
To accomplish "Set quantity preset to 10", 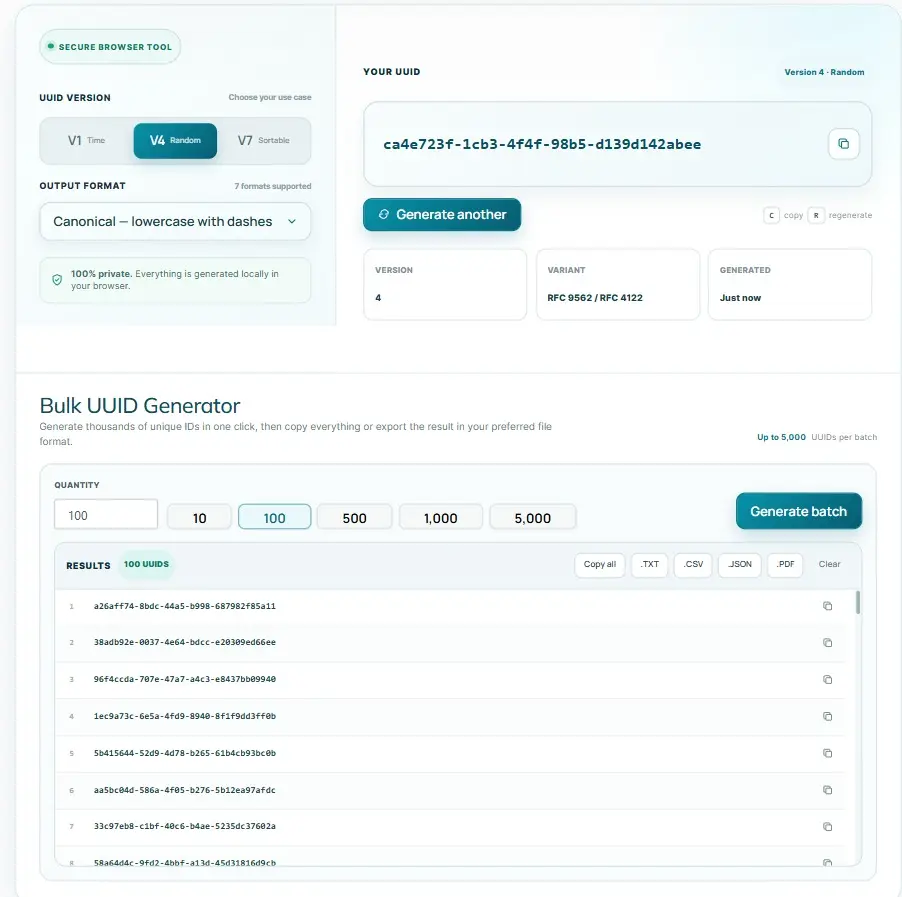I will (x=200, y=518).
